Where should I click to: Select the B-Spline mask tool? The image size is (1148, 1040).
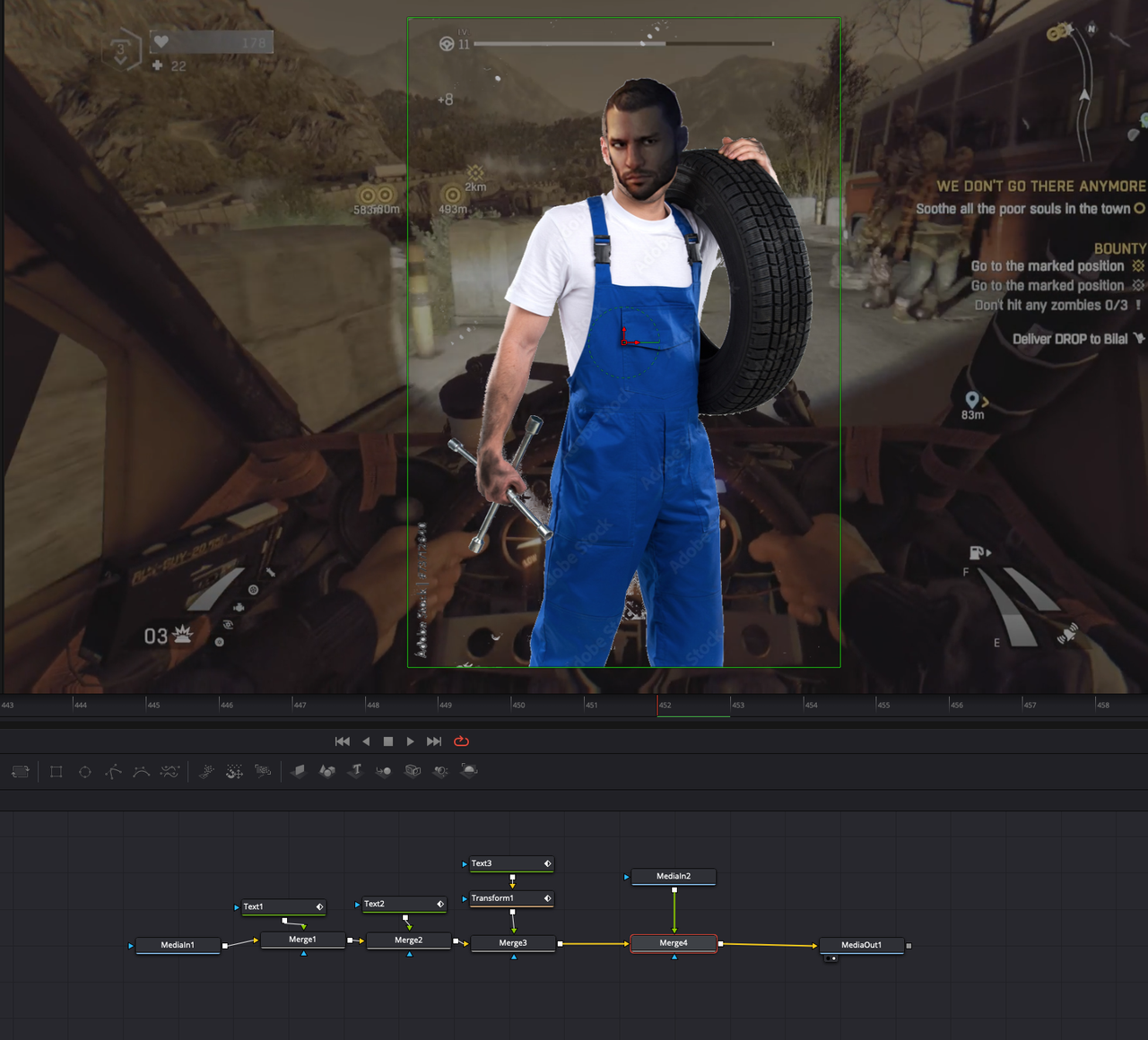click(x=142, y=771)
